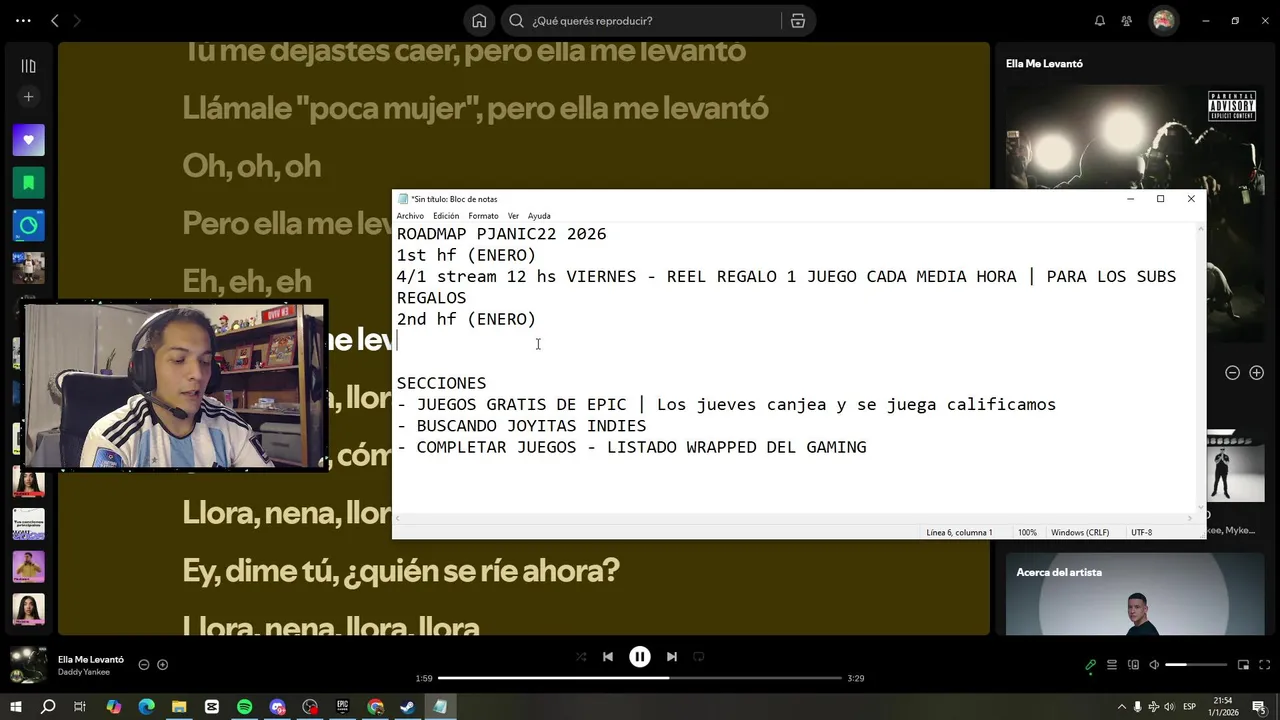Toggle shuffle in Spotify player
This screenshot has width=1280, height=720.
(581, 657)
